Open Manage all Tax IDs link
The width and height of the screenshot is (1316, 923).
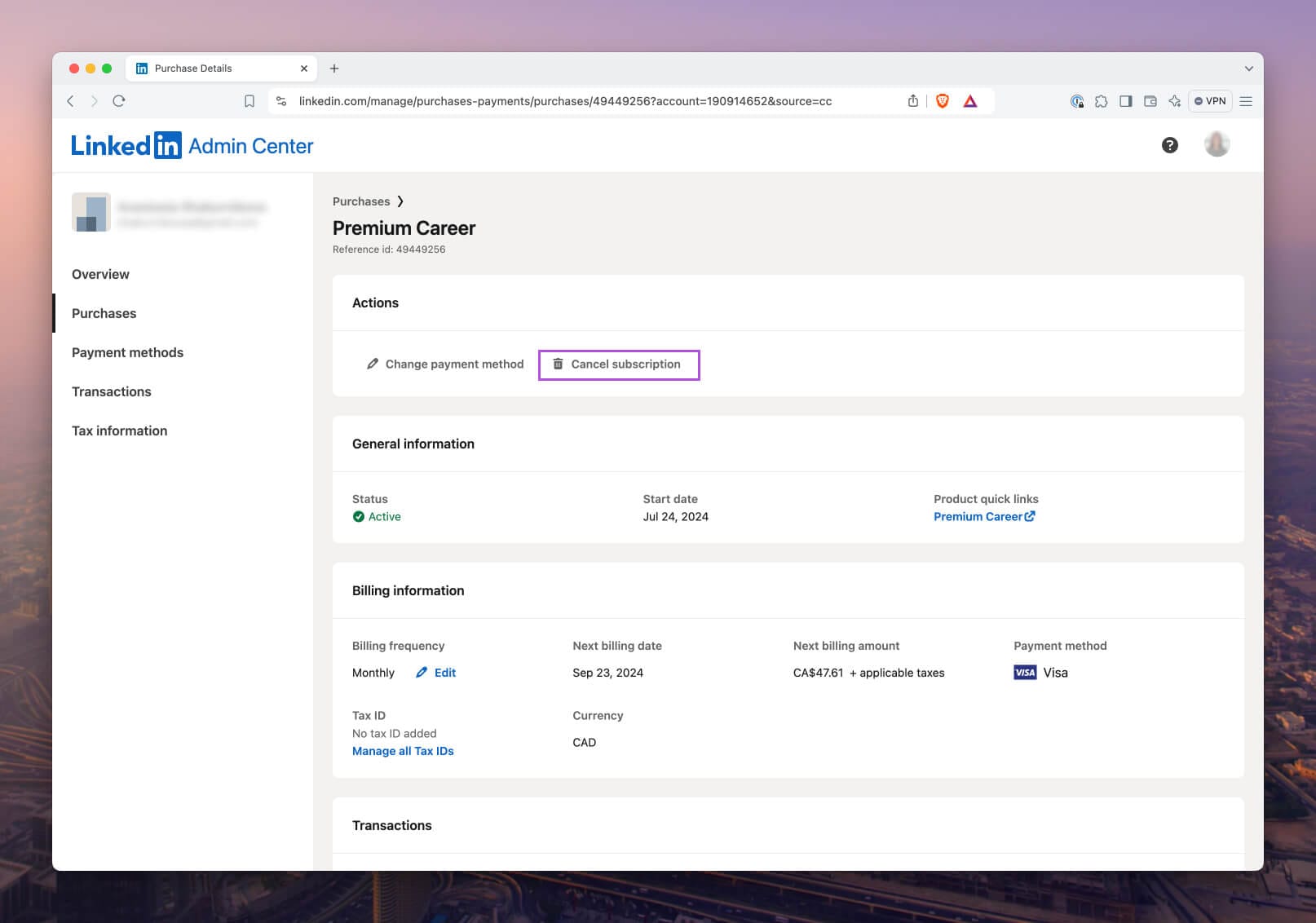coord(403,751)
